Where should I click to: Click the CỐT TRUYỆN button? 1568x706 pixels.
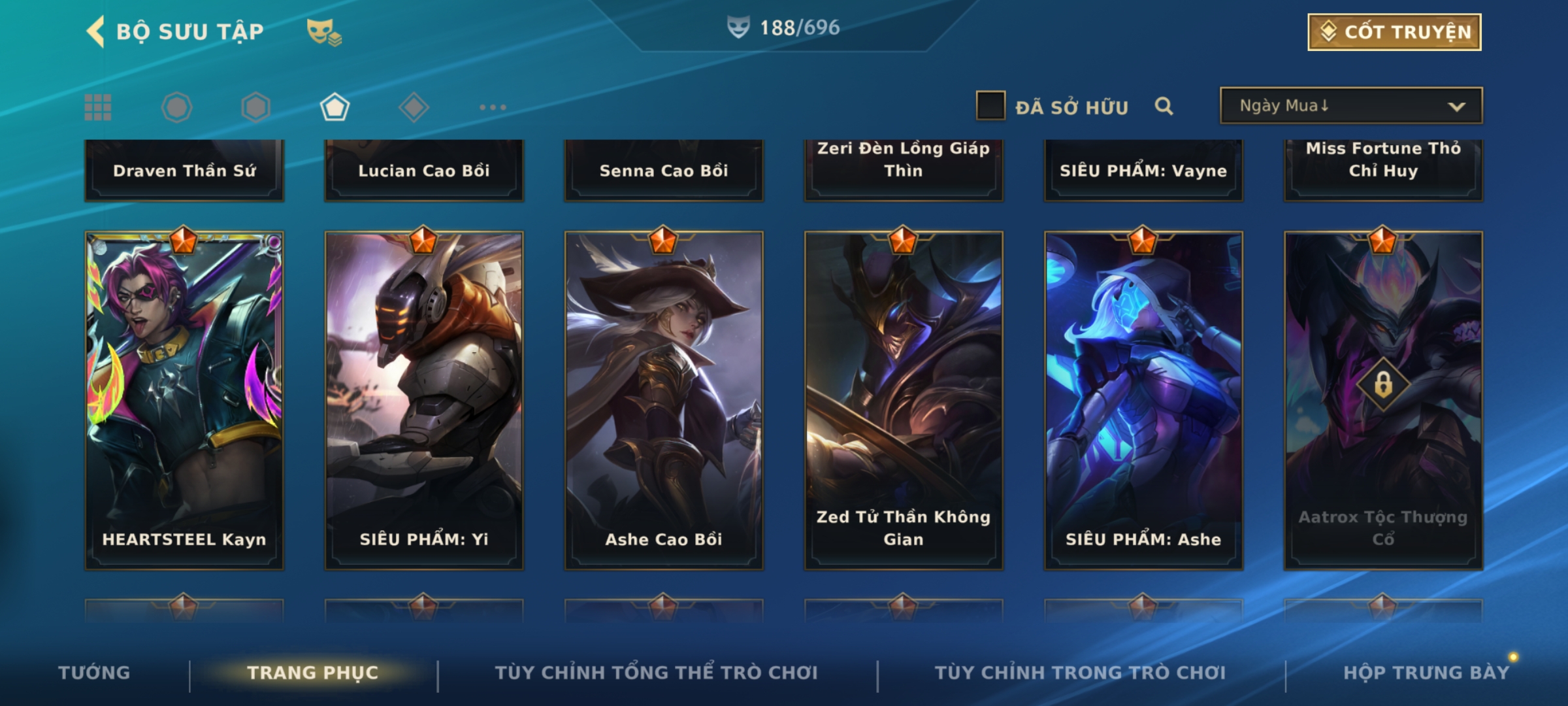point(1394,32)
